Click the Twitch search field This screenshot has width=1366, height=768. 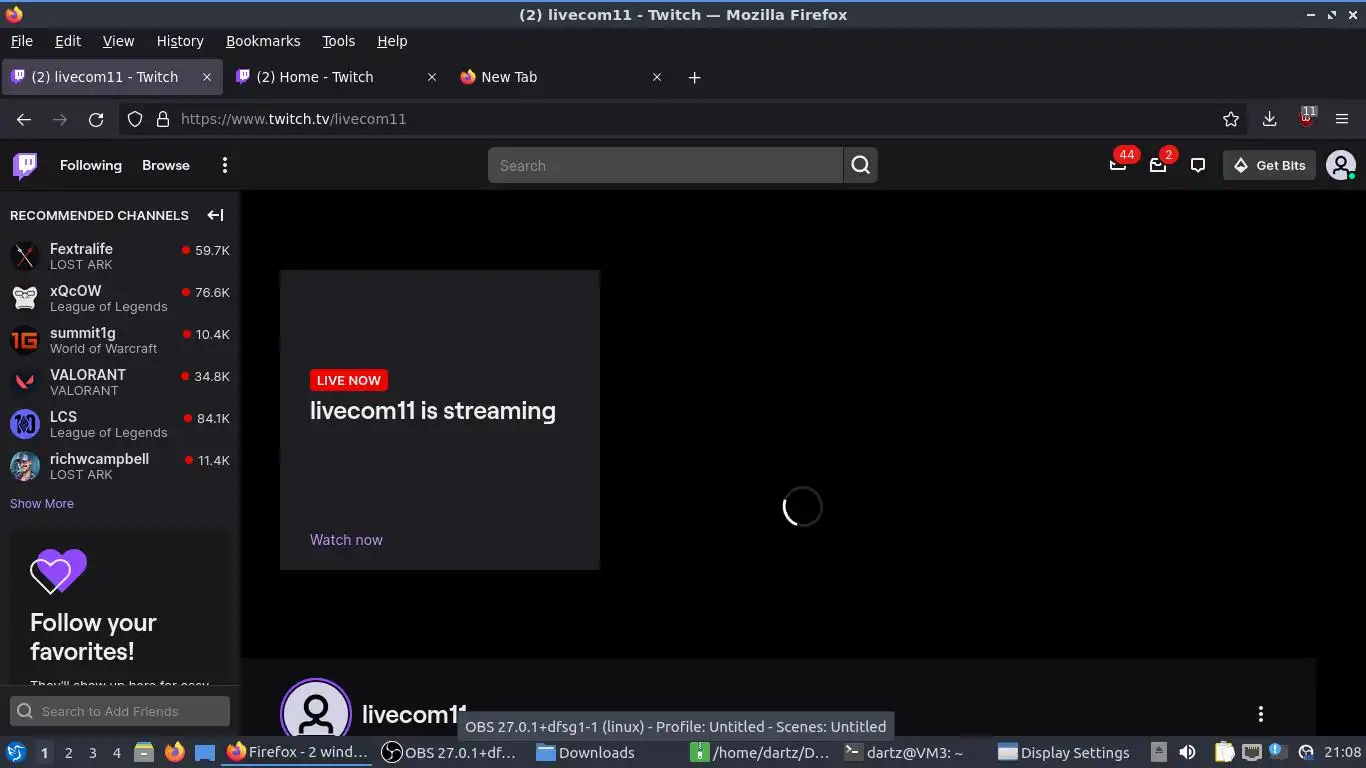tap(665, 166)
